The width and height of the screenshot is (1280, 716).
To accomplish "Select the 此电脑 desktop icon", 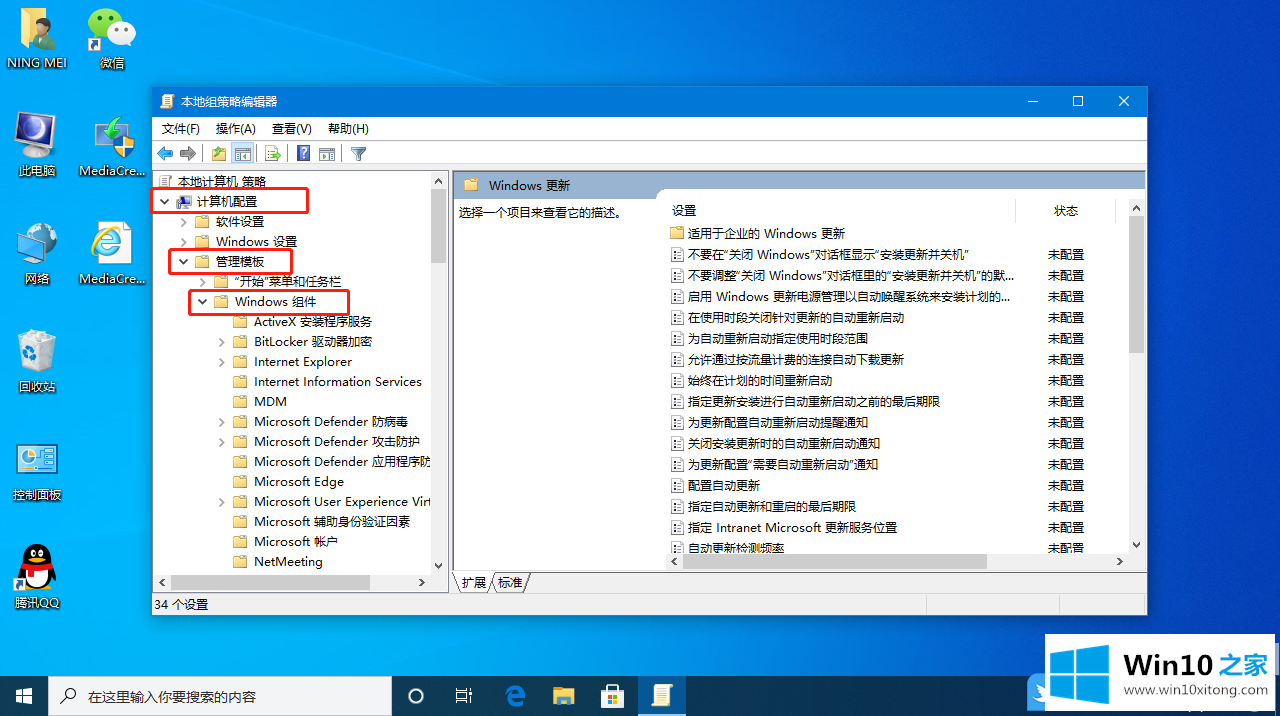I will pyautogui.click(x=37, y=146).
